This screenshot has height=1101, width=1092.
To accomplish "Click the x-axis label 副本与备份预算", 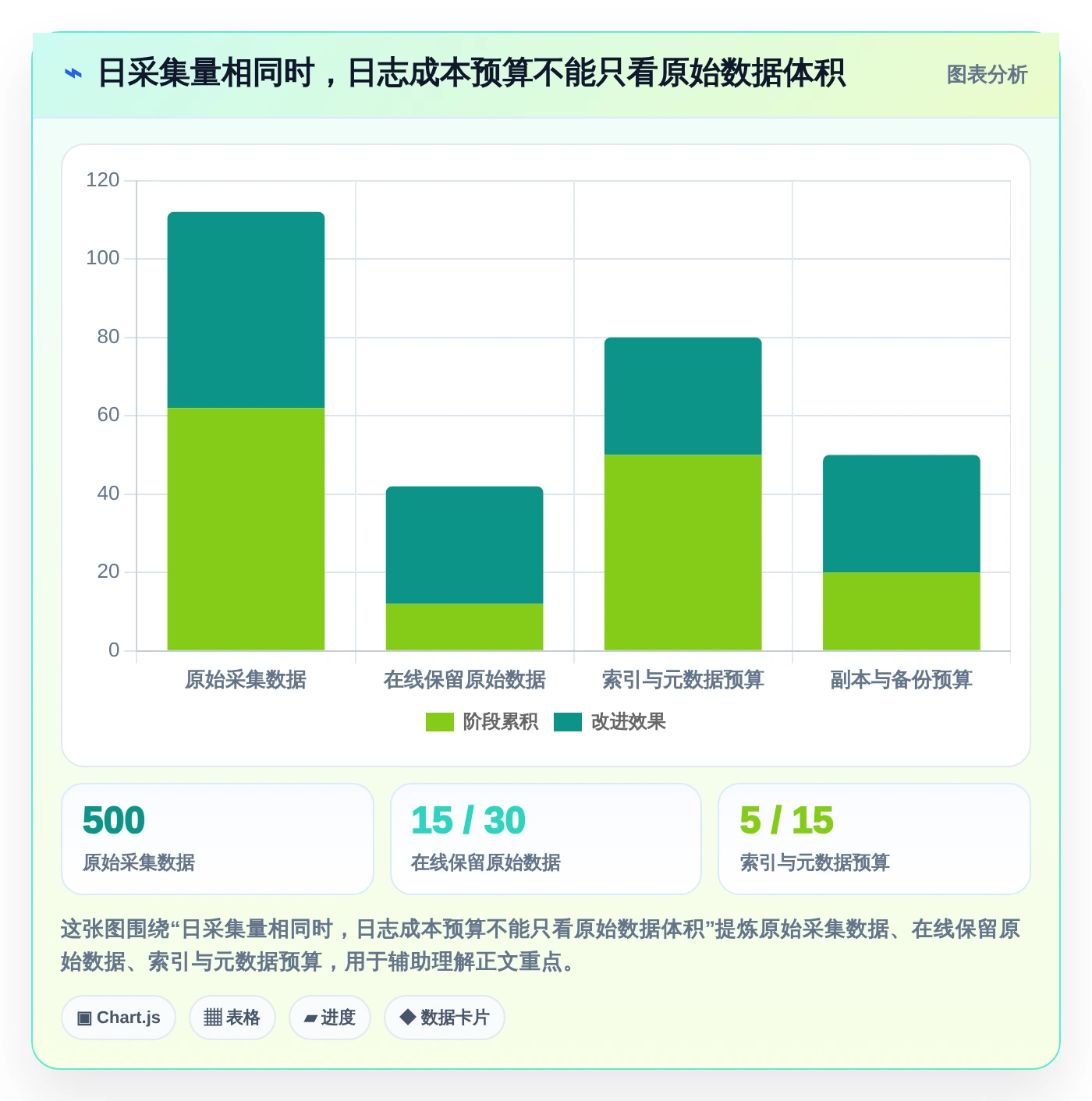I will click(901, 680).
